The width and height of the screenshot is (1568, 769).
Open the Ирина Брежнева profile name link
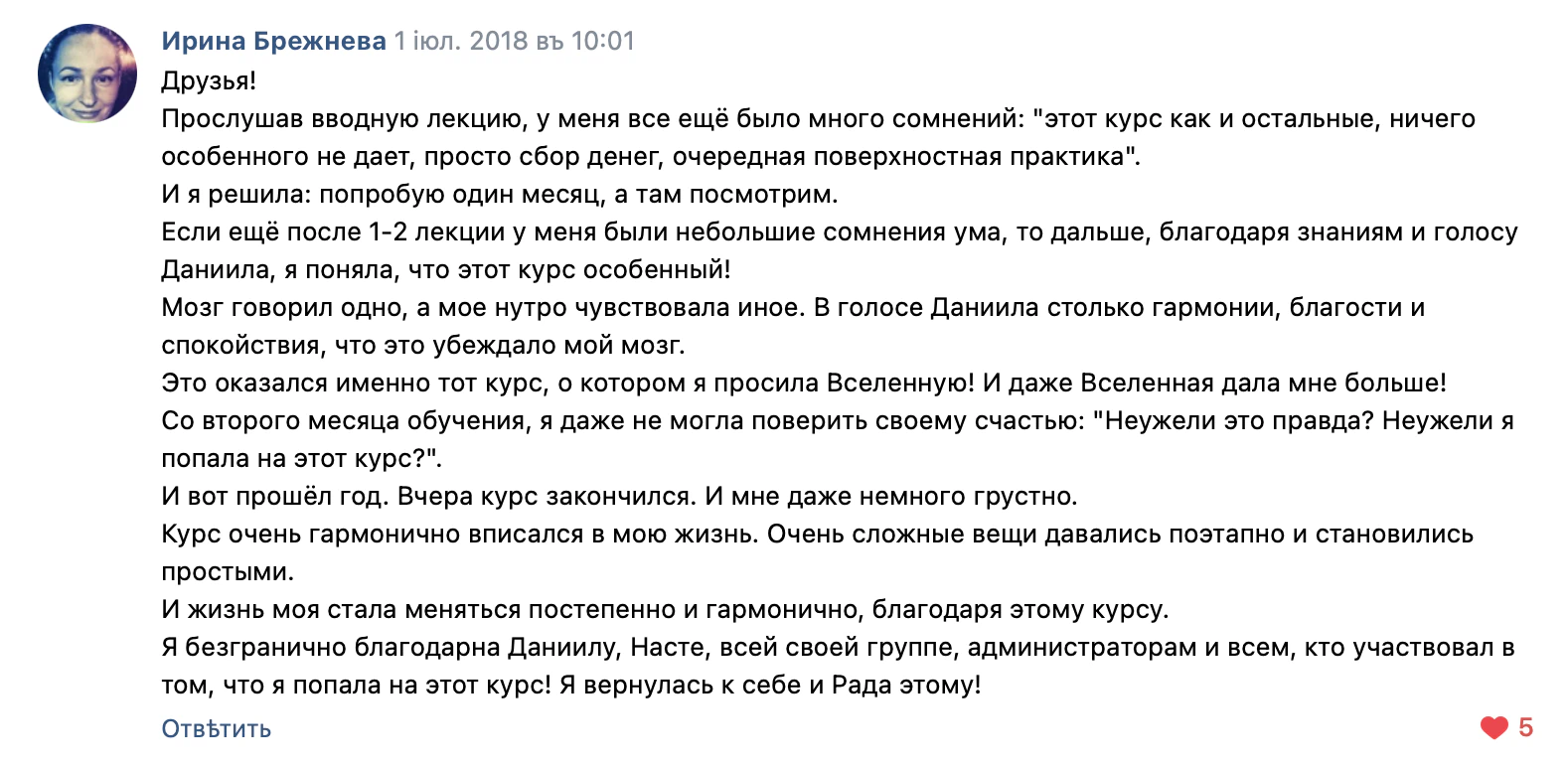[274, 41]
